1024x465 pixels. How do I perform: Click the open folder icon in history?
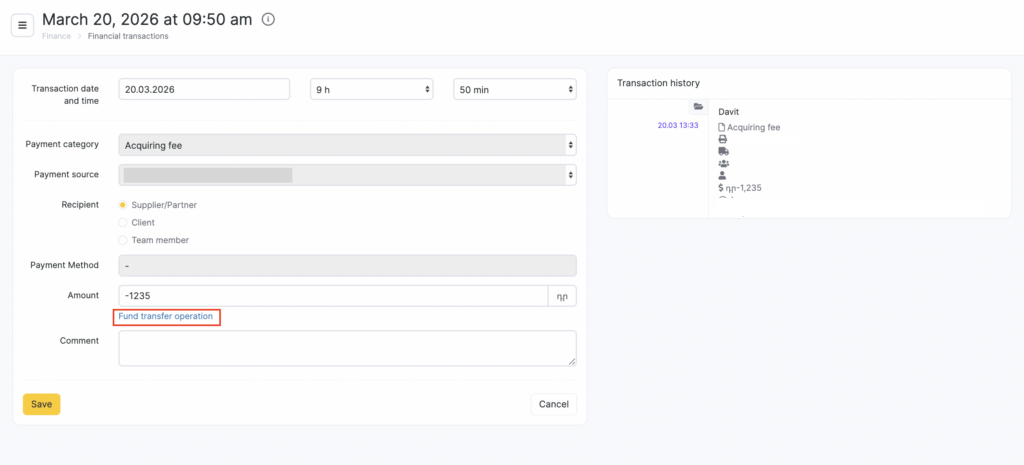pos(699,107)
